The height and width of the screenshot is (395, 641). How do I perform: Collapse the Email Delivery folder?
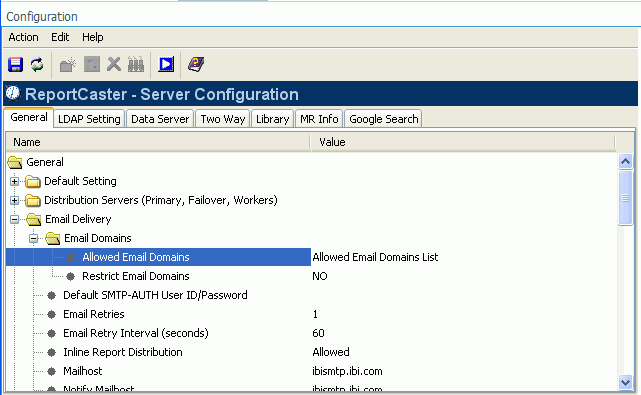14,220
